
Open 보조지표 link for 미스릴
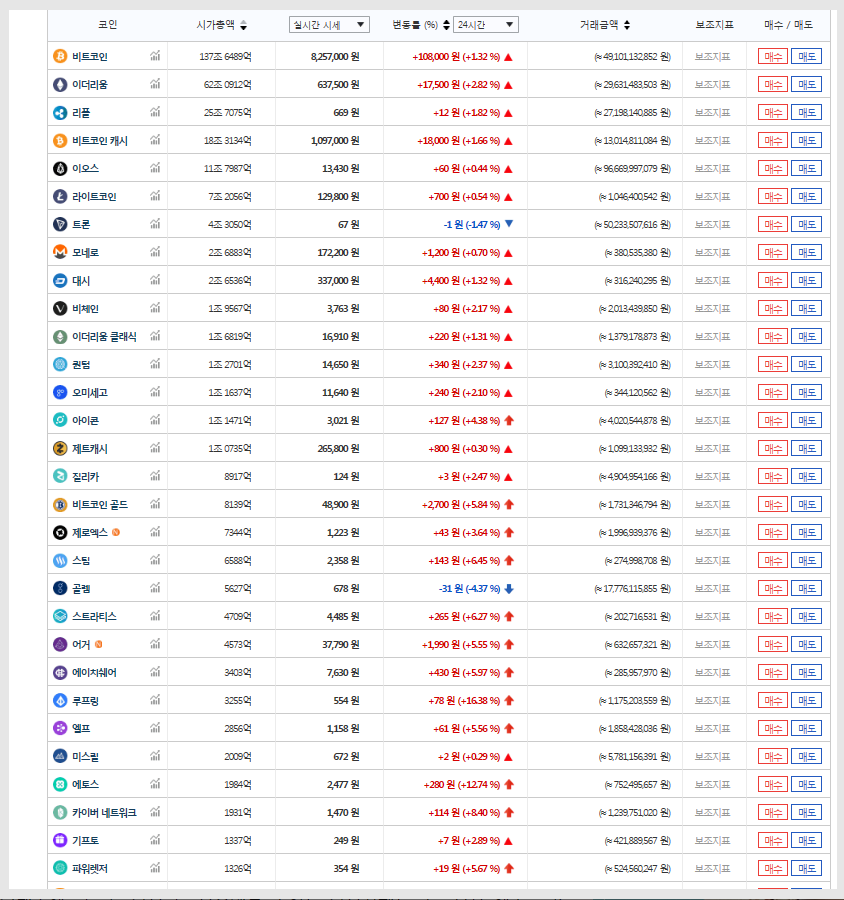click(x=713, y=757)
